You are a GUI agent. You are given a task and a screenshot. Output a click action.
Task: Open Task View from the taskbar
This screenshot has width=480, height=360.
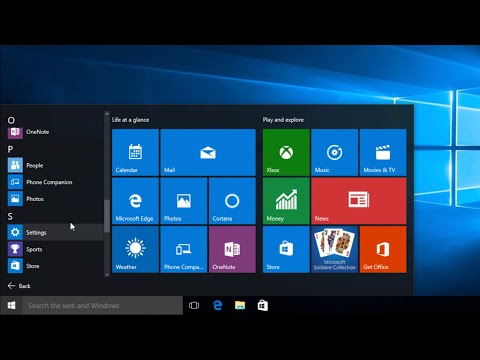[x=194, y=305]
